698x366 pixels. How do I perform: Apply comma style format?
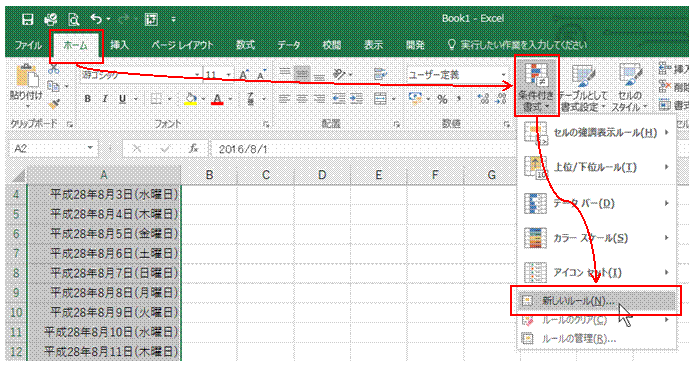coord(459,98)
